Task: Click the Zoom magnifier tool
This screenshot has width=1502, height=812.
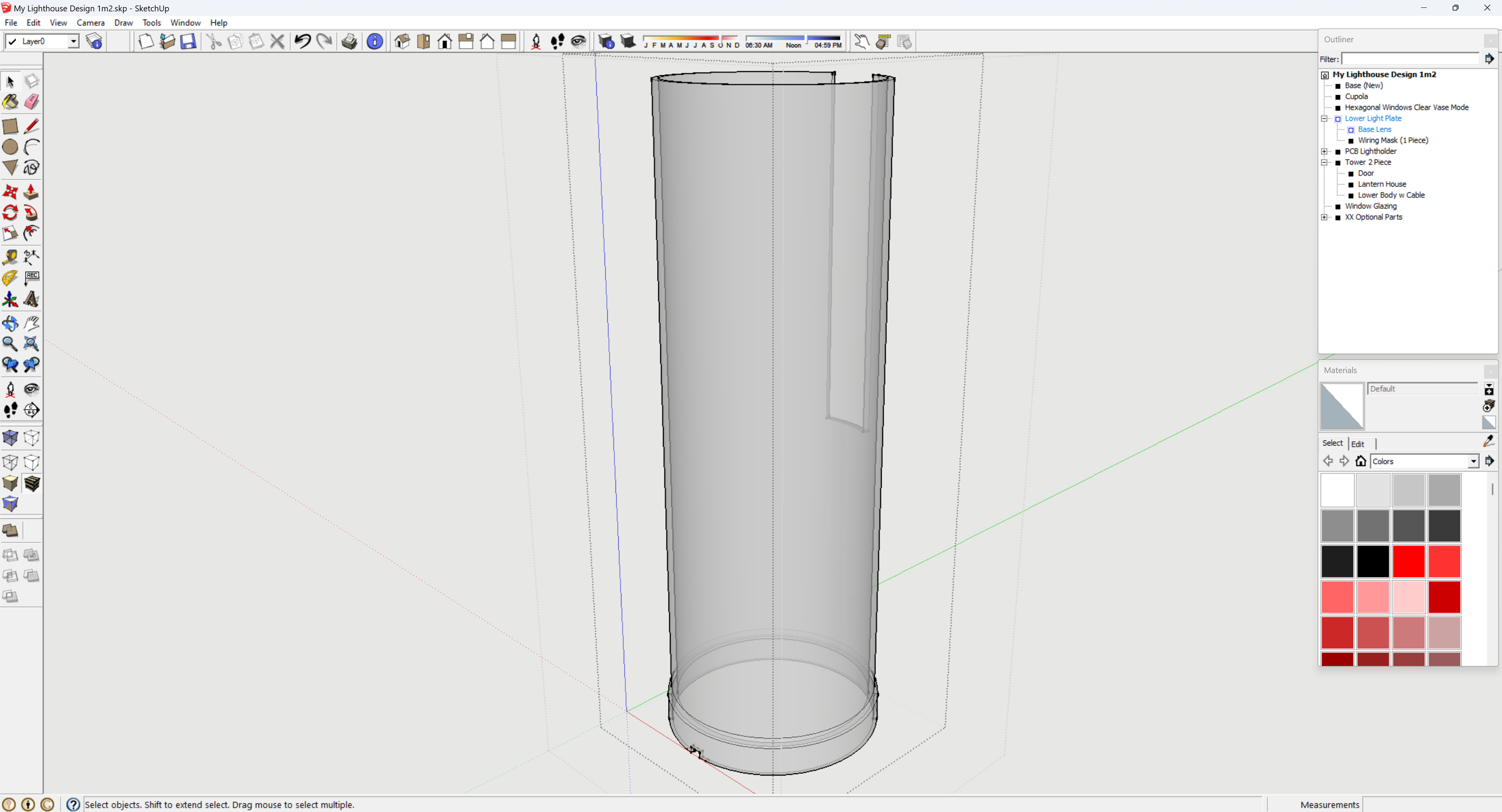Action: click(11, 344)
